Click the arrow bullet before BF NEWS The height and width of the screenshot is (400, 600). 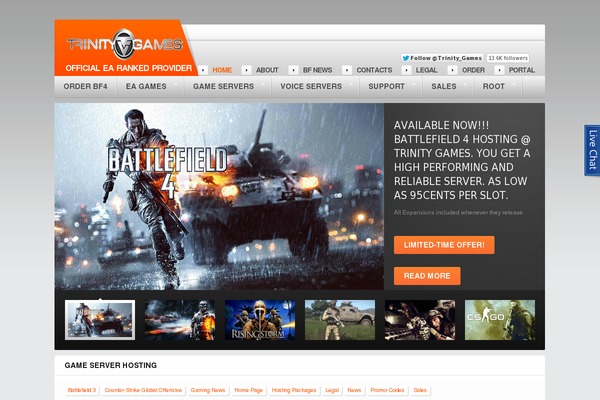point(293,70)
